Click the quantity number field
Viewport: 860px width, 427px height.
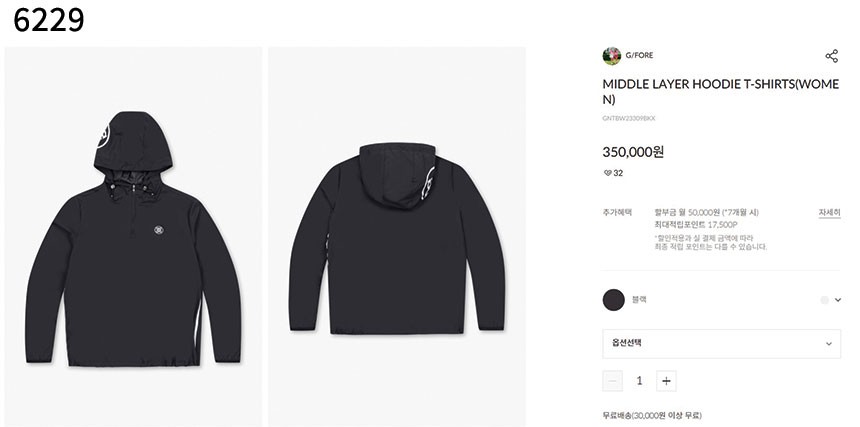tap(639, 380)
